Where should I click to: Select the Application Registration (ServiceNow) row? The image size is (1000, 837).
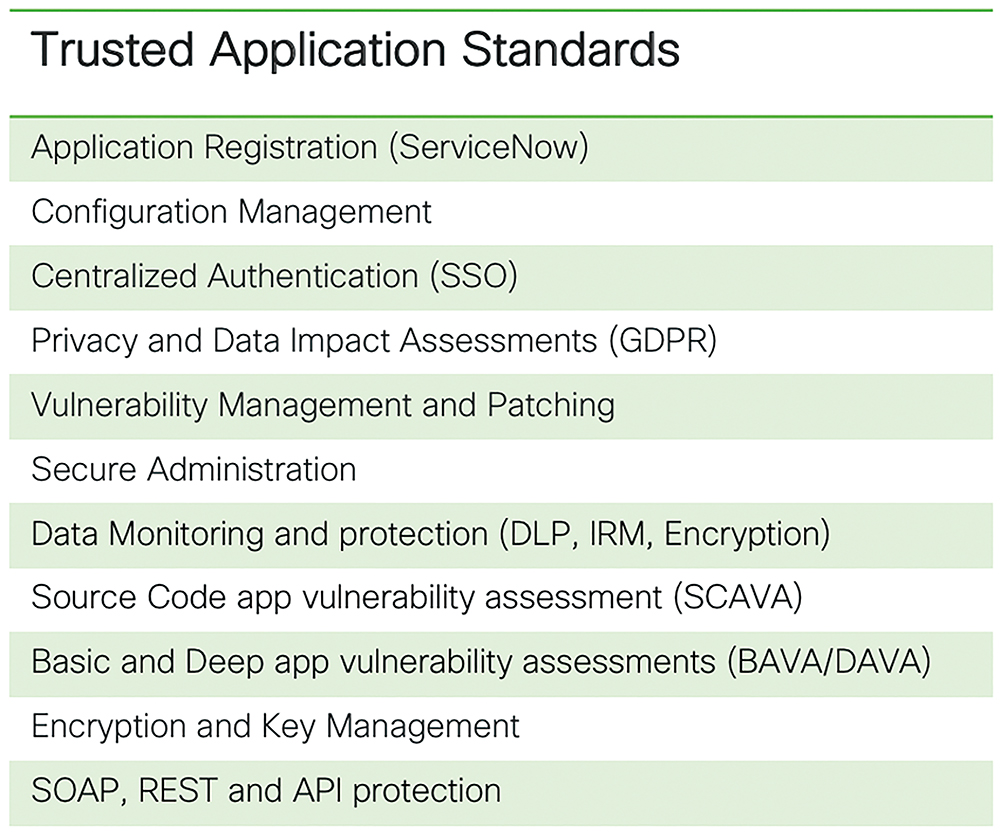coord(501,149)
